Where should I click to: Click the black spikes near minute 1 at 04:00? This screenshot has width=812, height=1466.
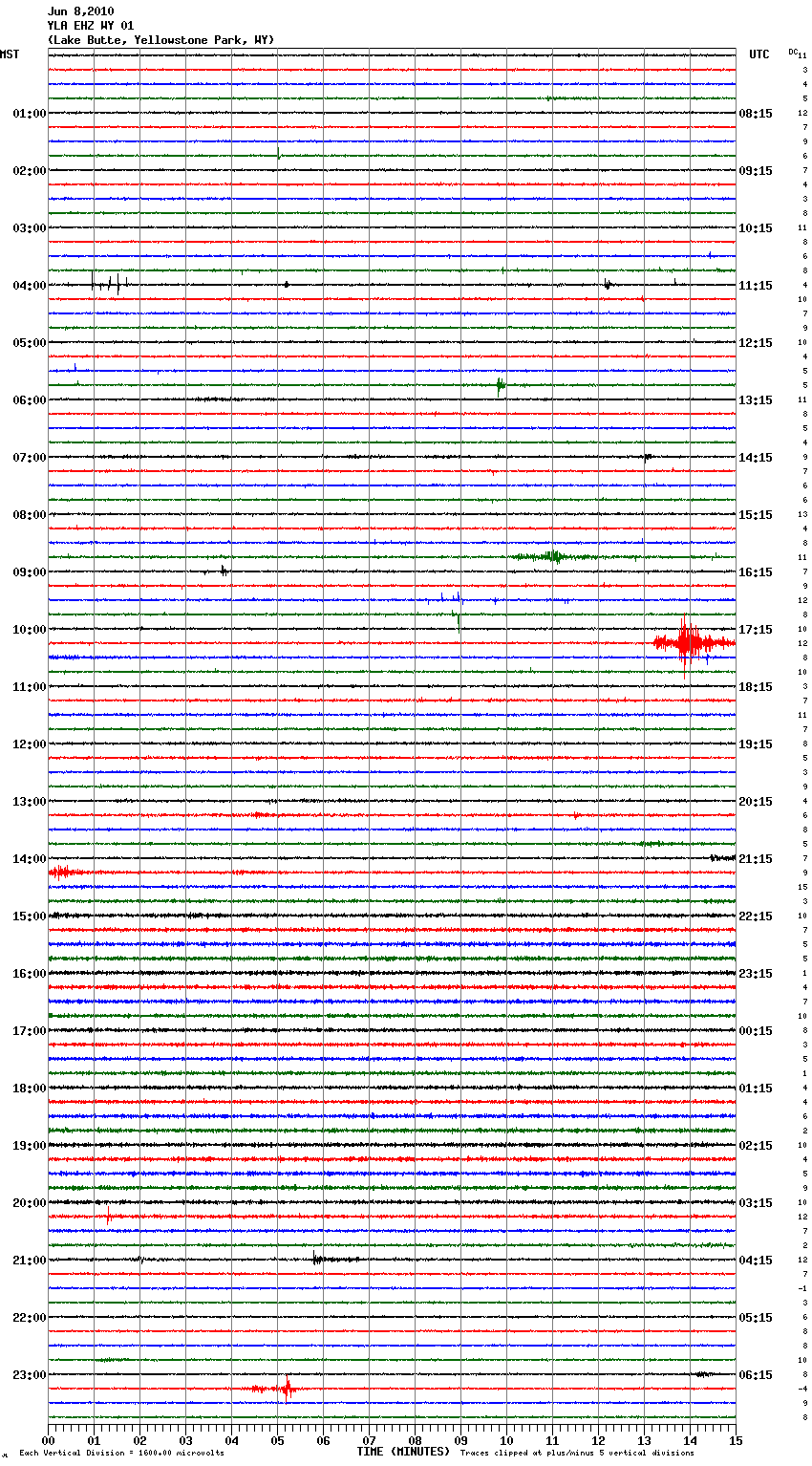(110, 283)
